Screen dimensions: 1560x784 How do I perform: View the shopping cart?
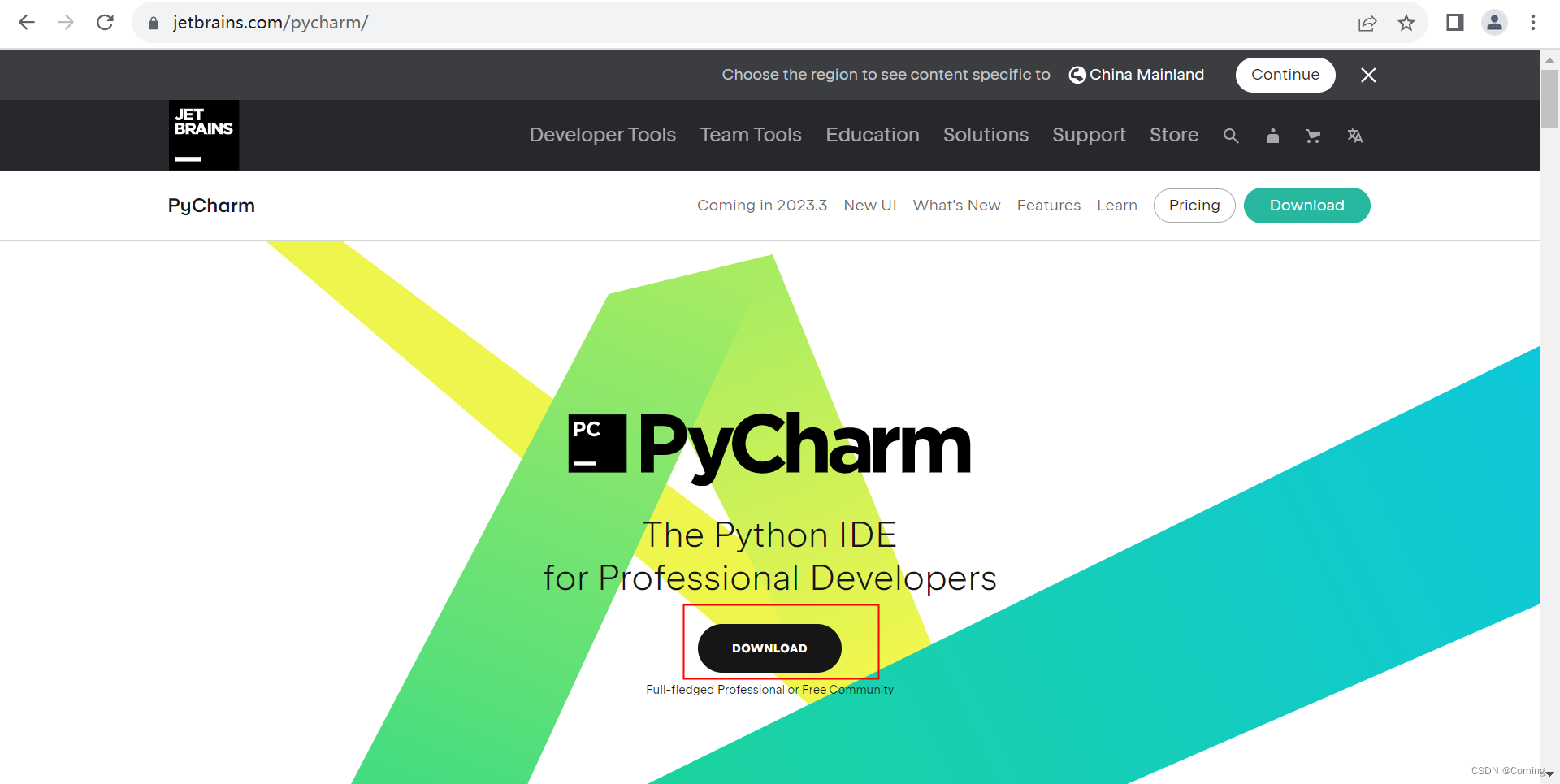click(1313, 136)
